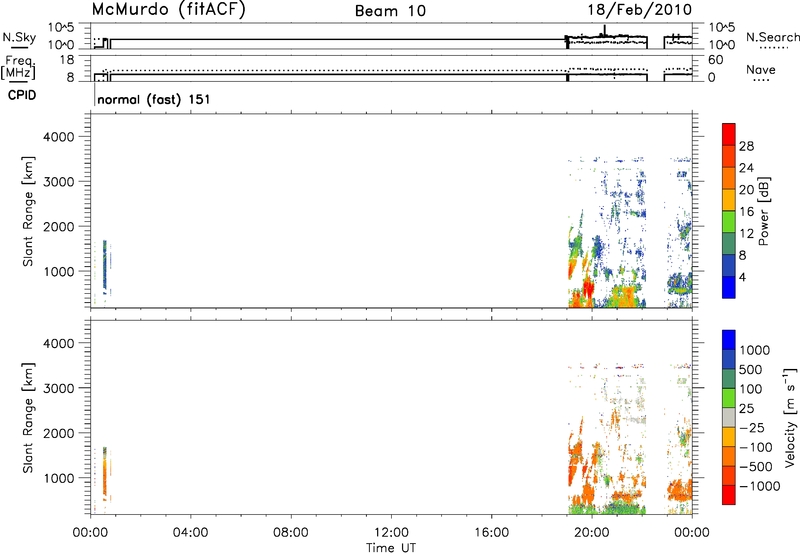Click the "N.Sky" legend label
The width and height of the screenshot is (800, 554).
19,37
